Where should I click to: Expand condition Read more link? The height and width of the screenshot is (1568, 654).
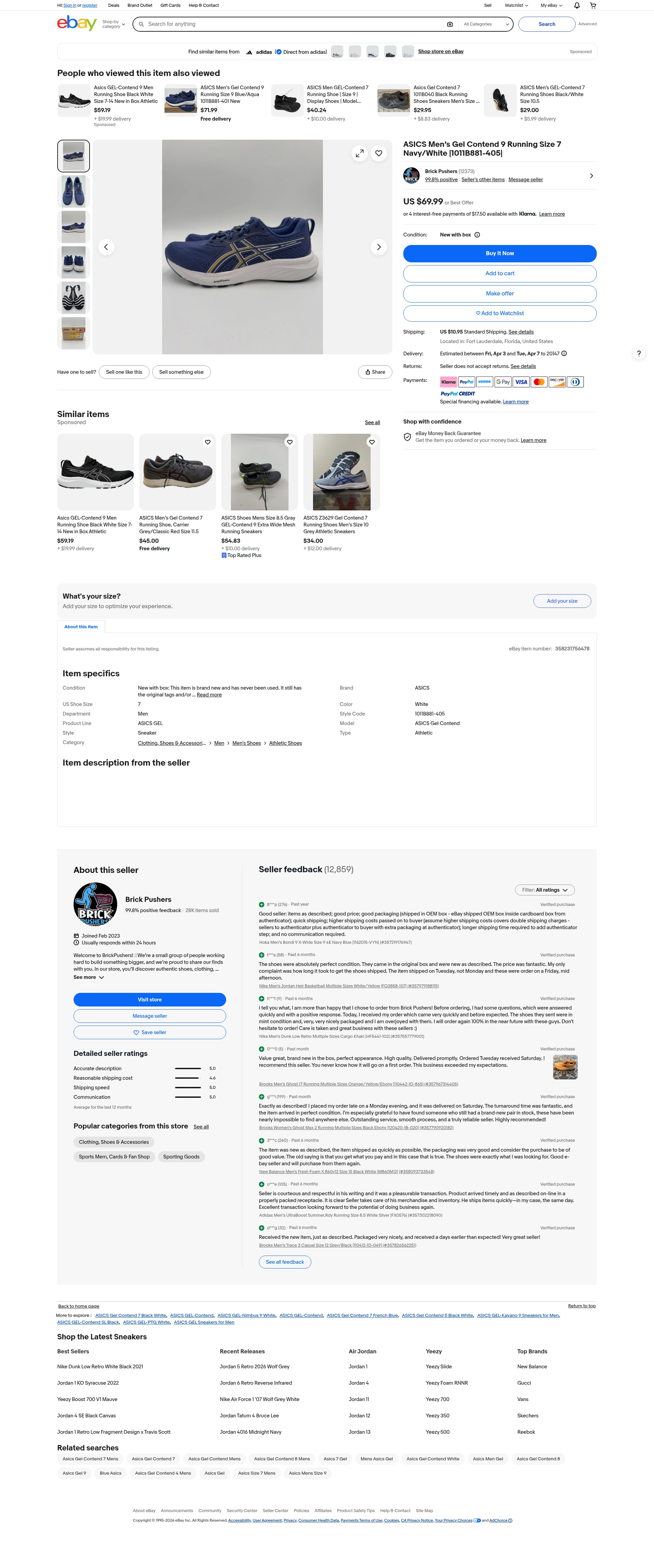pos(209,694)
